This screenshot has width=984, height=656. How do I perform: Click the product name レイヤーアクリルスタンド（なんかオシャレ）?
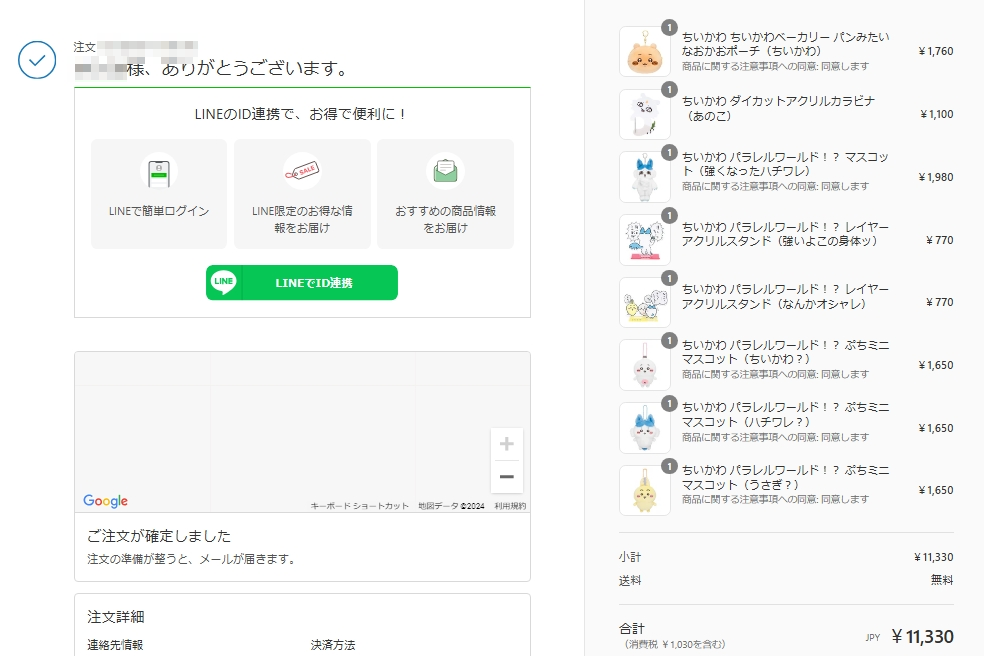pos(785,296)
